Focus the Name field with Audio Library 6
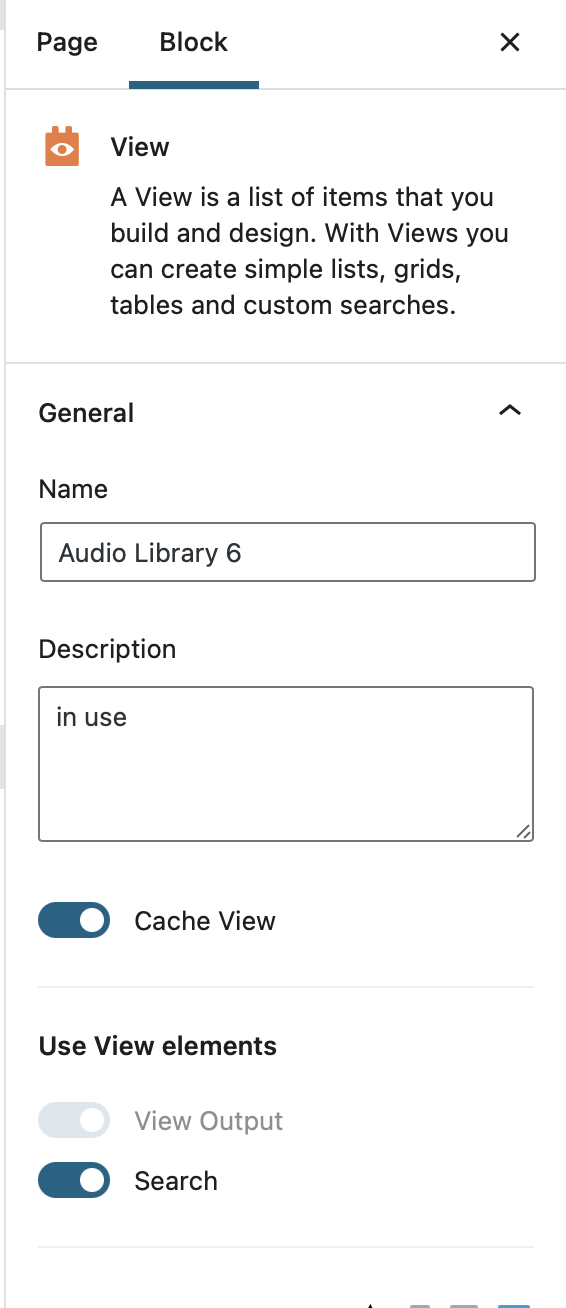This screenshot has height=1308, width=566. click(288, 552)
